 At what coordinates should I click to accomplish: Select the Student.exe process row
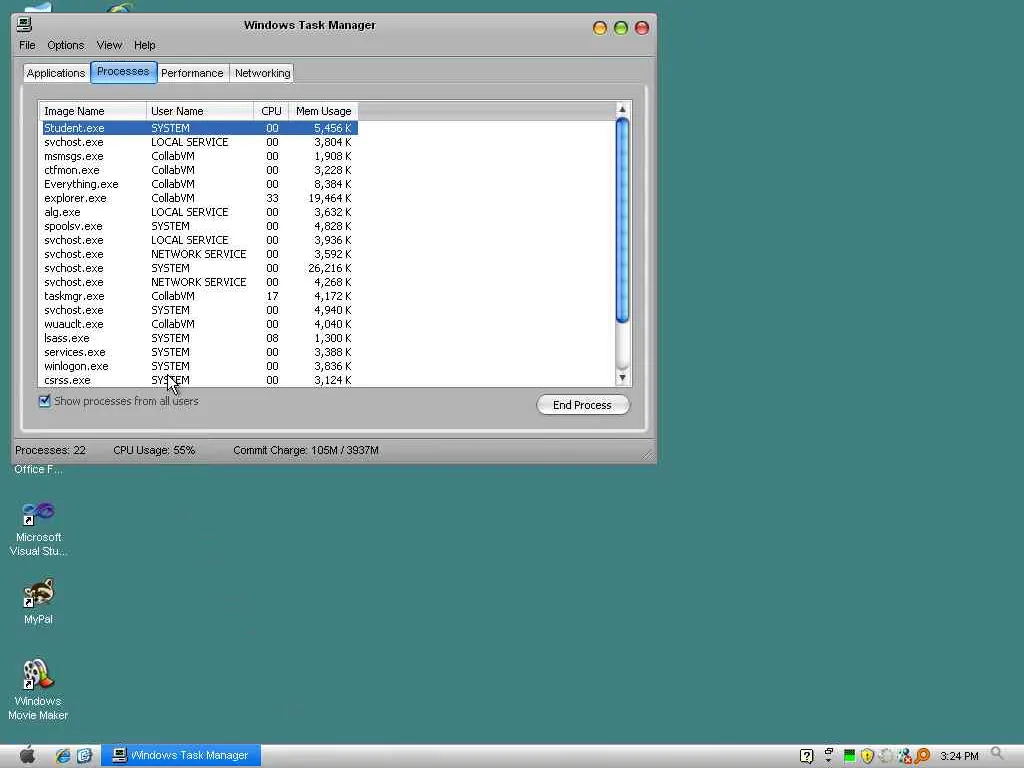(x=200, y=128)
